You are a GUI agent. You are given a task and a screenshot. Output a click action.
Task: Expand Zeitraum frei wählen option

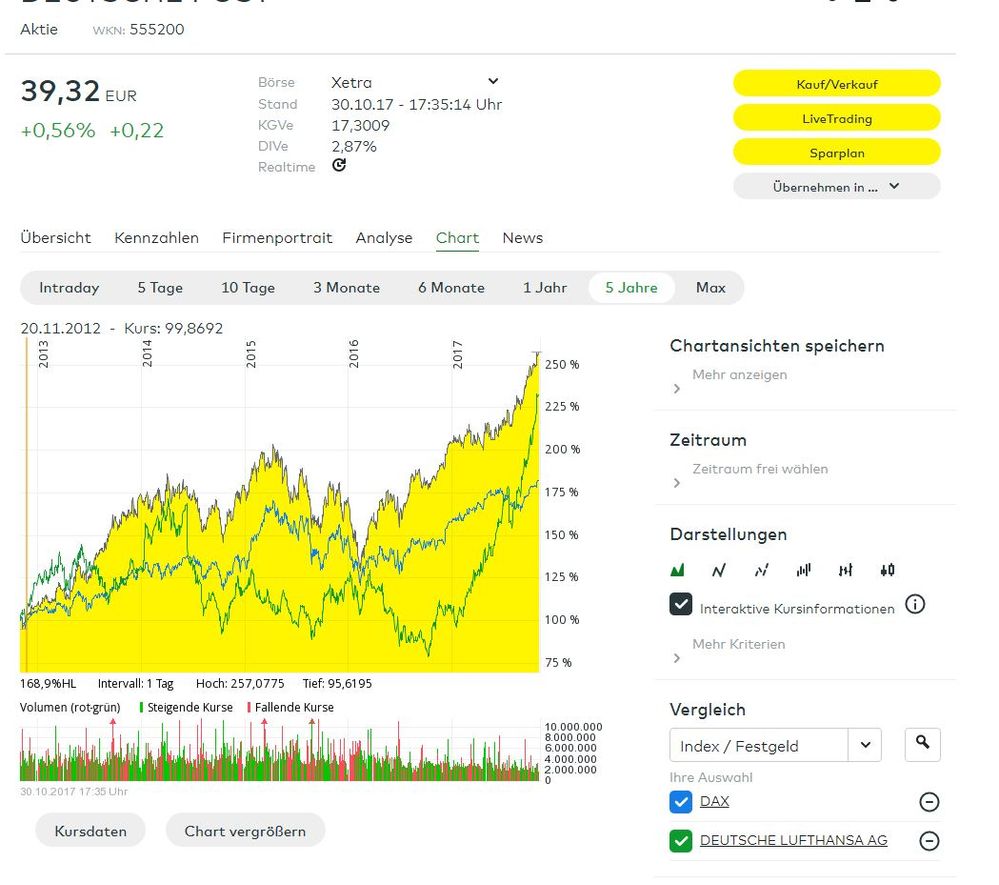759,469
